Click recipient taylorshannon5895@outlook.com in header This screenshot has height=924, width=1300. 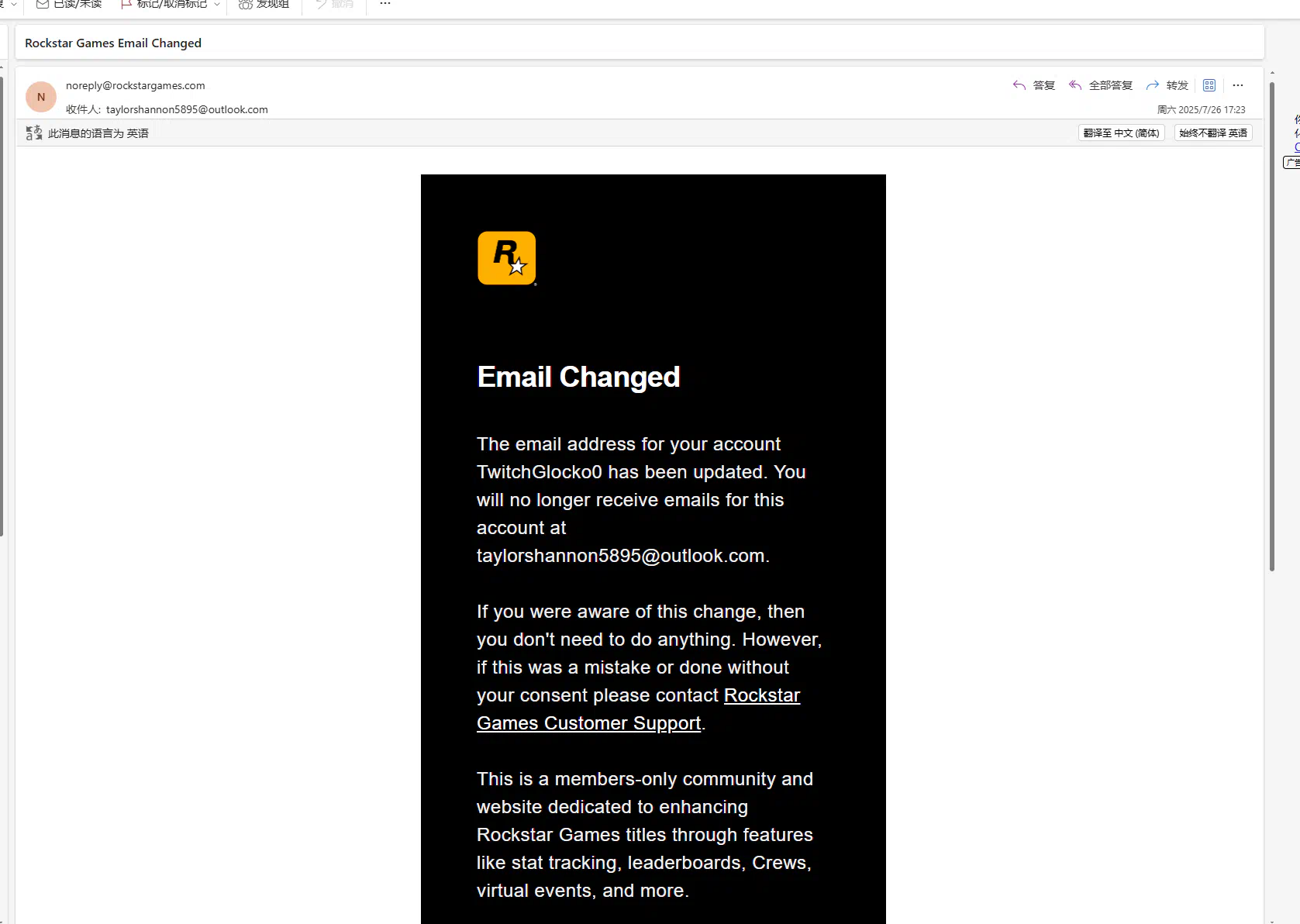(x=187, y=109)
